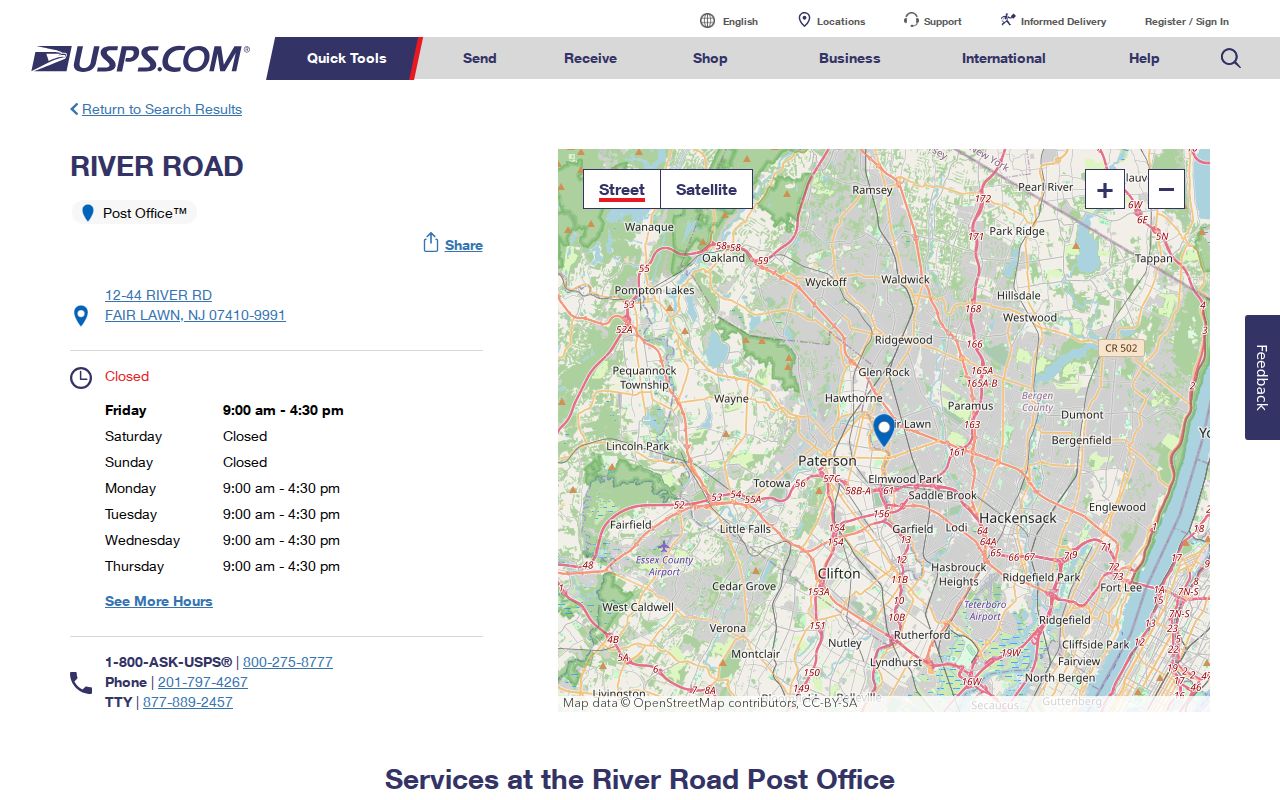This screenshot has height=800, width=1280.
Task: Click the Informed Delivery icon
Action: click(x=1008, y=20)
